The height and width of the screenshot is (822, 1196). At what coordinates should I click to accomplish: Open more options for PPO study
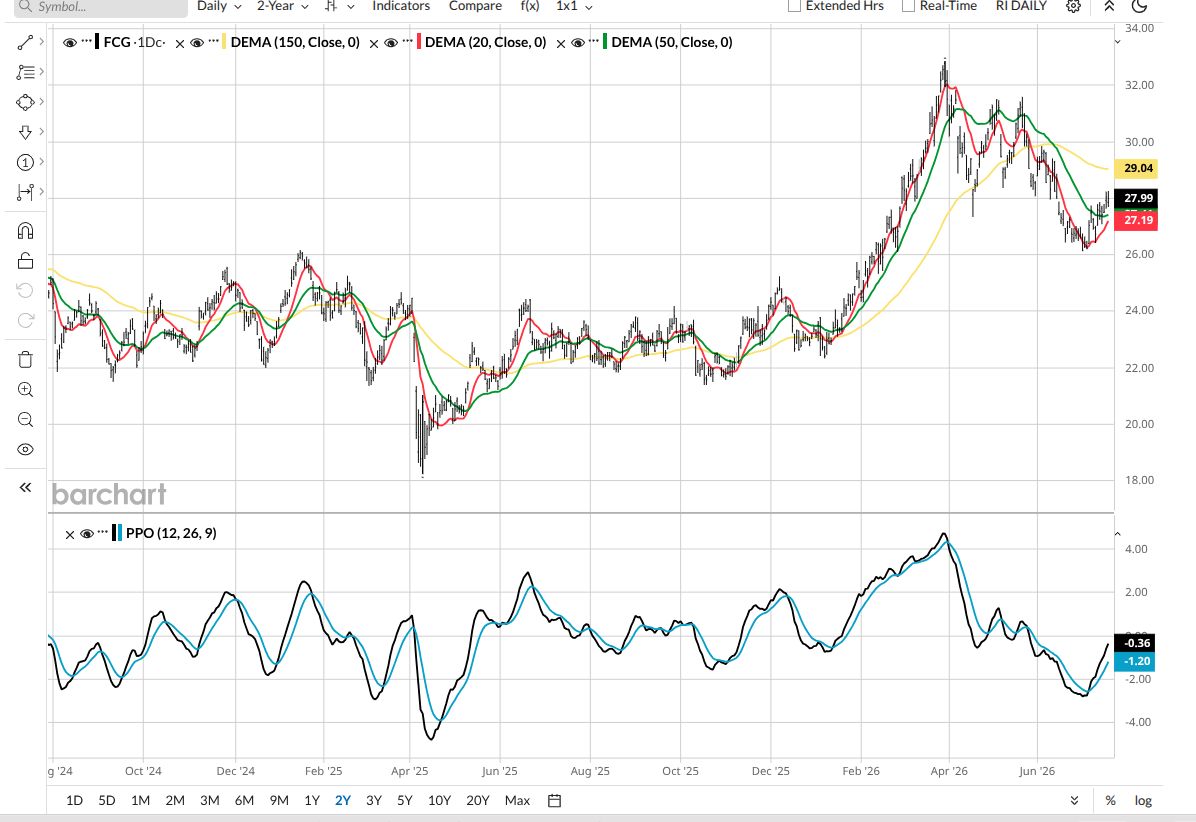(x=103, y=532)
